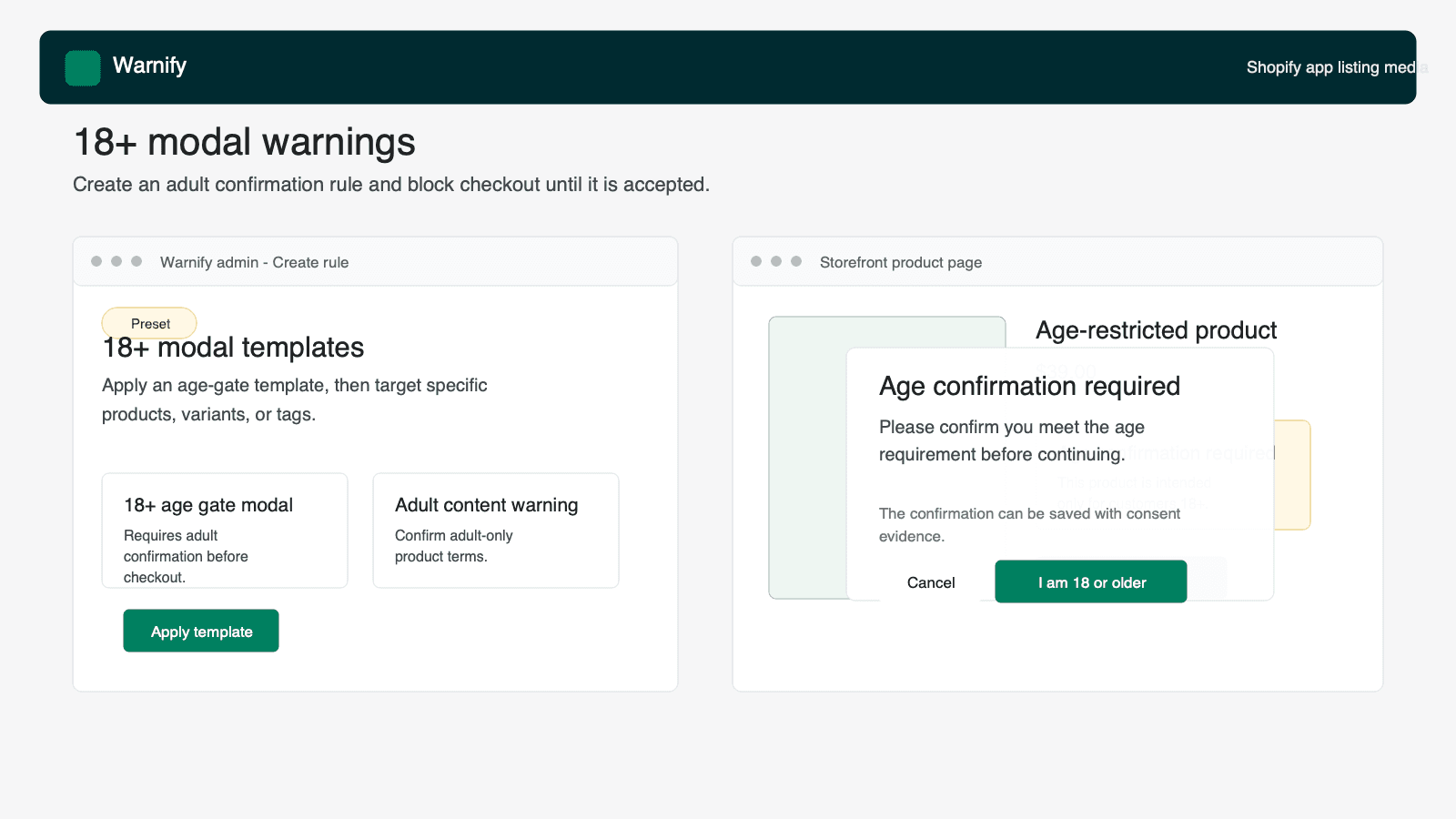Click the Age-restricted product title

(x=1156, y=330)
